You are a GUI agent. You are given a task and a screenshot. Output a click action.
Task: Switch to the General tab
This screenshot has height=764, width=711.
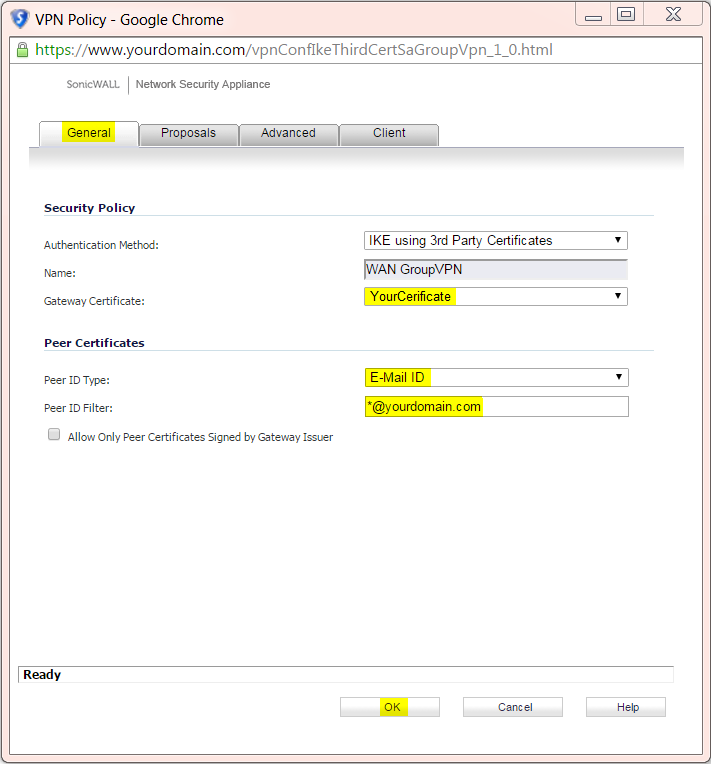click(89, 134)
